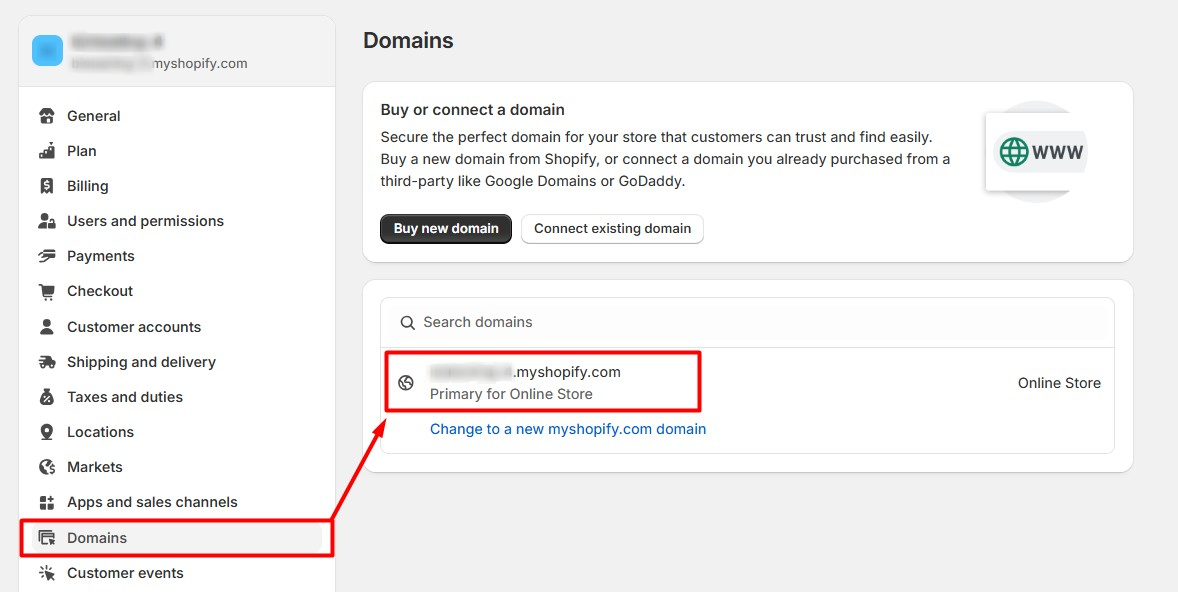Click the Markets globe icon
Viewport: 1178px width, 592px height.
coord(47,467)
